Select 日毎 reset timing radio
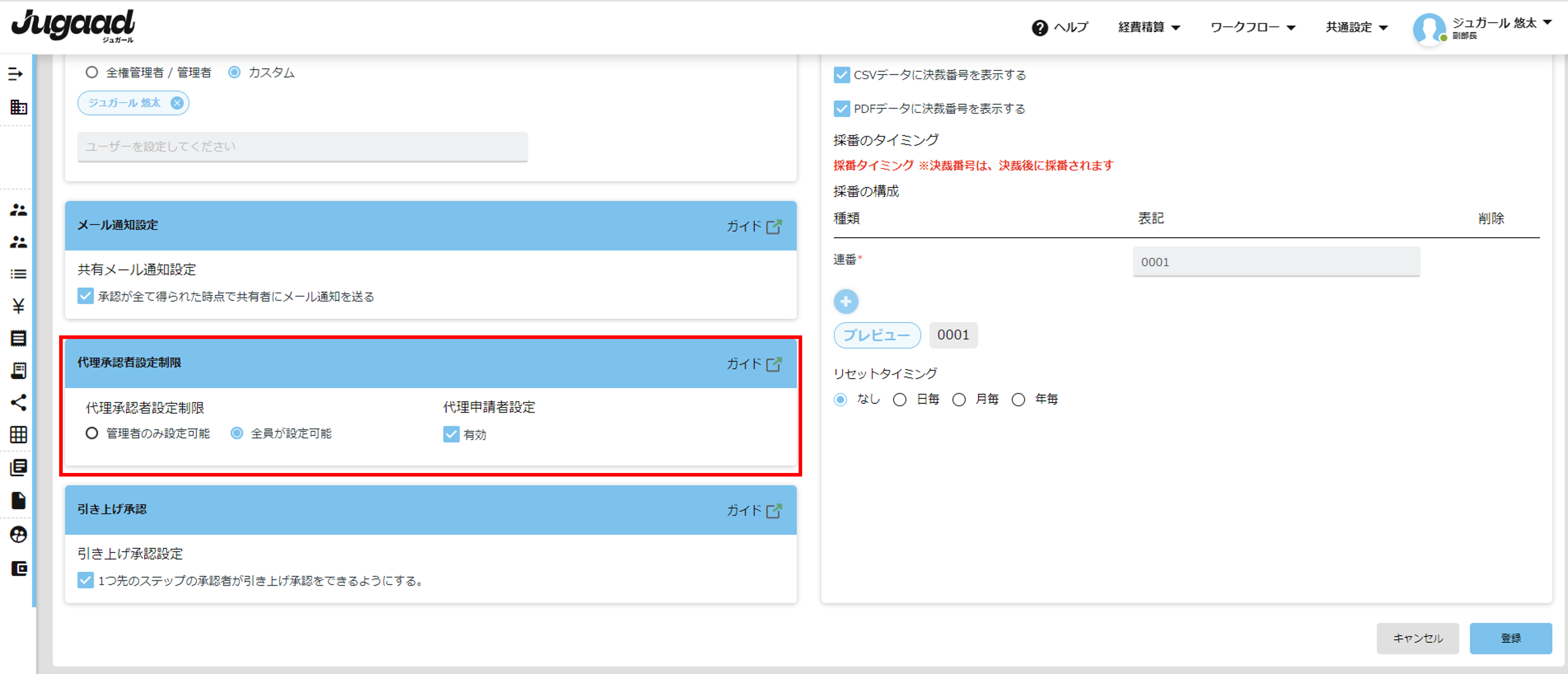The width and height of the screenshot is (1568, 674). (x=900, y=400)
